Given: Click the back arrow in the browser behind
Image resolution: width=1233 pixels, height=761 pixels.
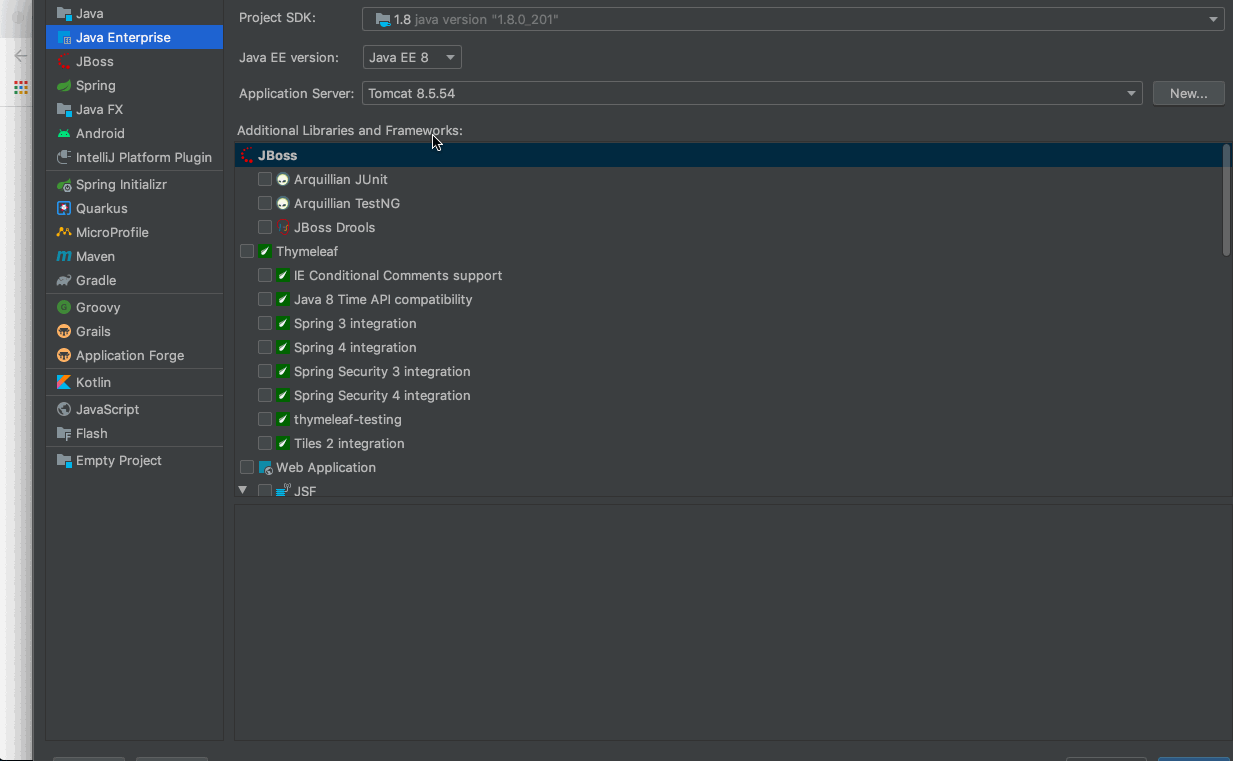Looking at the screenshot, I should pyautogui.click(x=20, y=56).
